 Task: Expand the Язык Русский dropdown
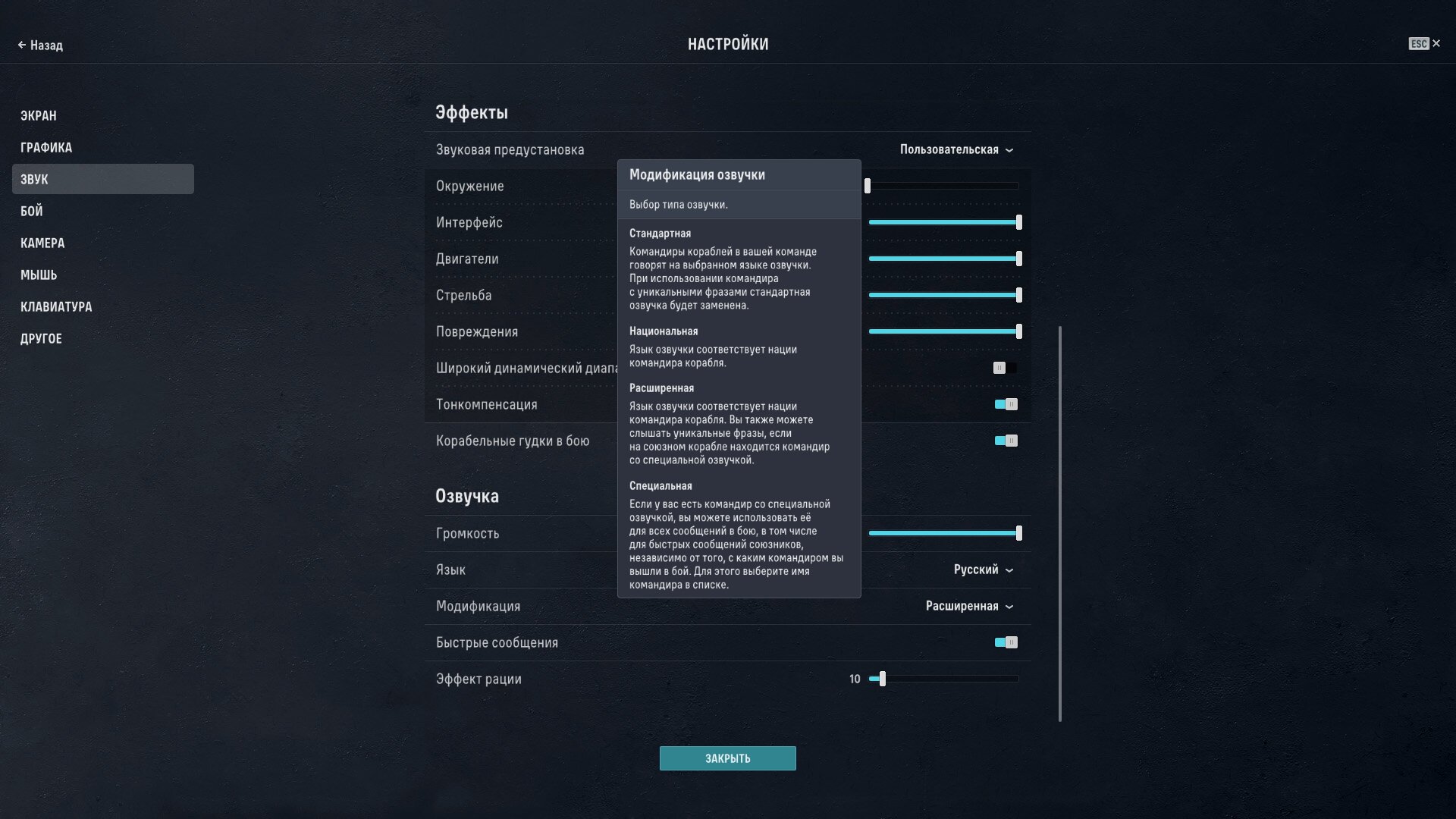[x=983, y=570]
